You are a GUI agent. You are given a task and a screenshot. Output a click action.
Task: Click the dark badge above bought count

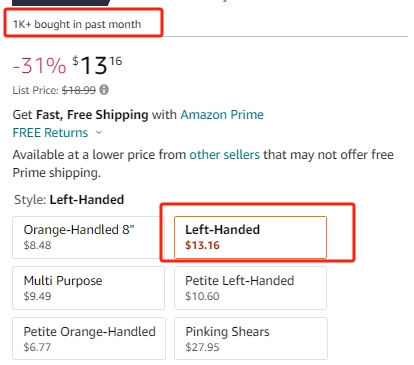pyautogui.click(x=61, y=3)
